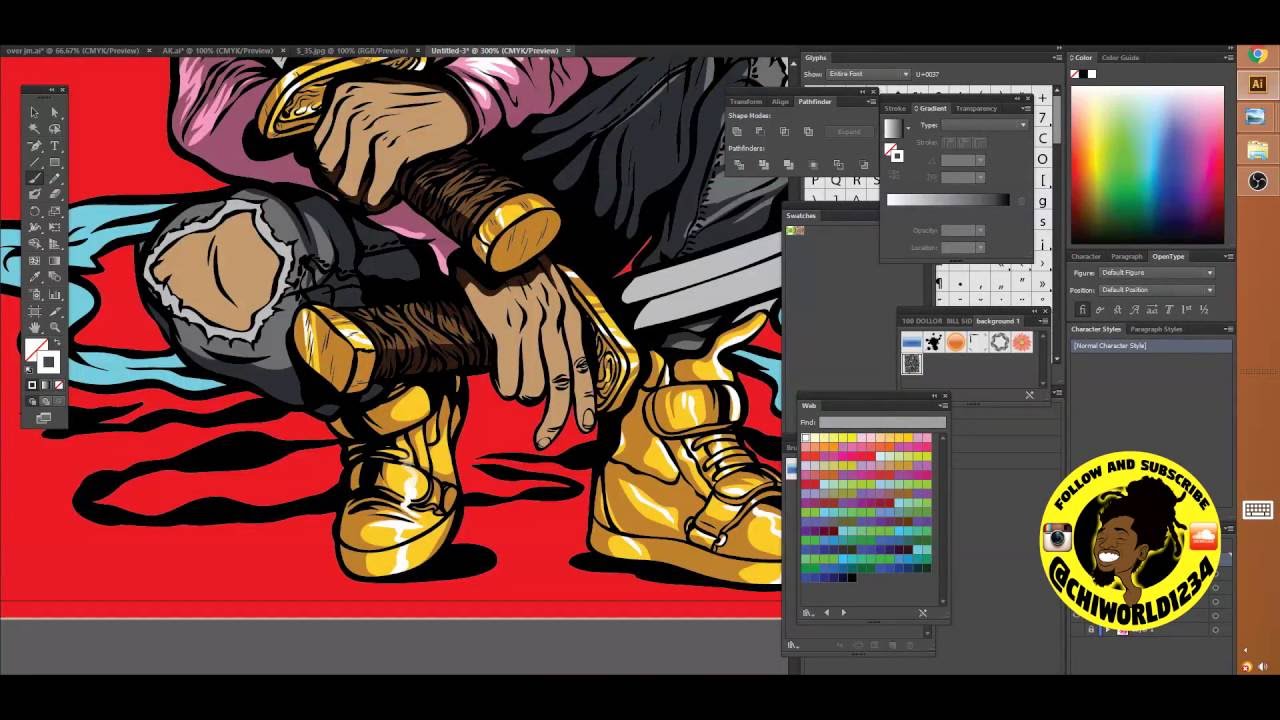1280x720 pixels.
Task: Open the Figure Default Figure dropdown
Action: (x=1157, y=273)
